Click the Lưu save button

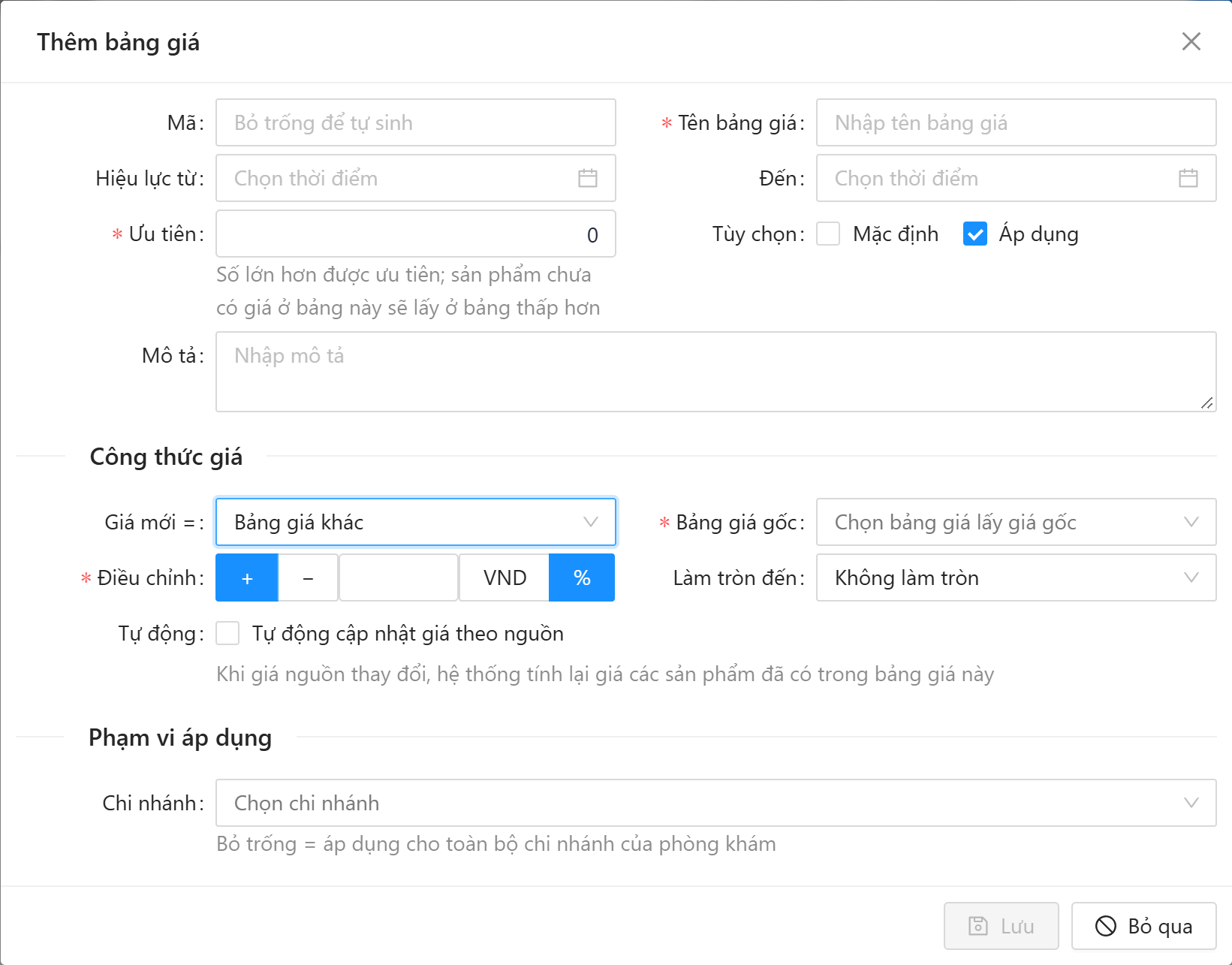click(x=1002, y=926)
